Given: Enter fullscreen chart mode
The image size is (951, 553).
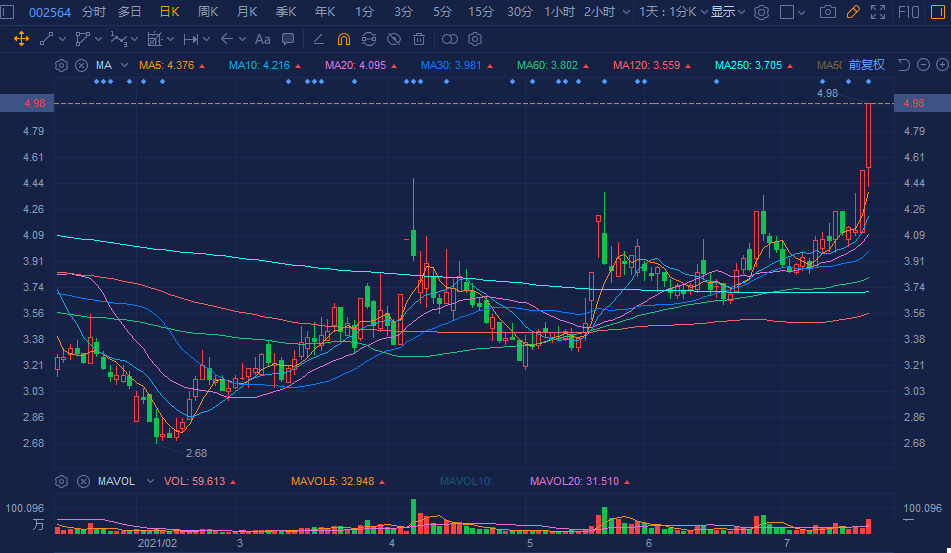Looking at the screenshot, I should 878,12.
